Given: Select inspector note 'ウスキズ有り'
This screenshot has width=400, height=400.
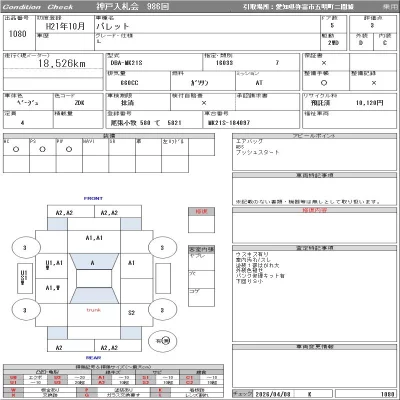Looking at the screenshot, I should pos(252,254).
